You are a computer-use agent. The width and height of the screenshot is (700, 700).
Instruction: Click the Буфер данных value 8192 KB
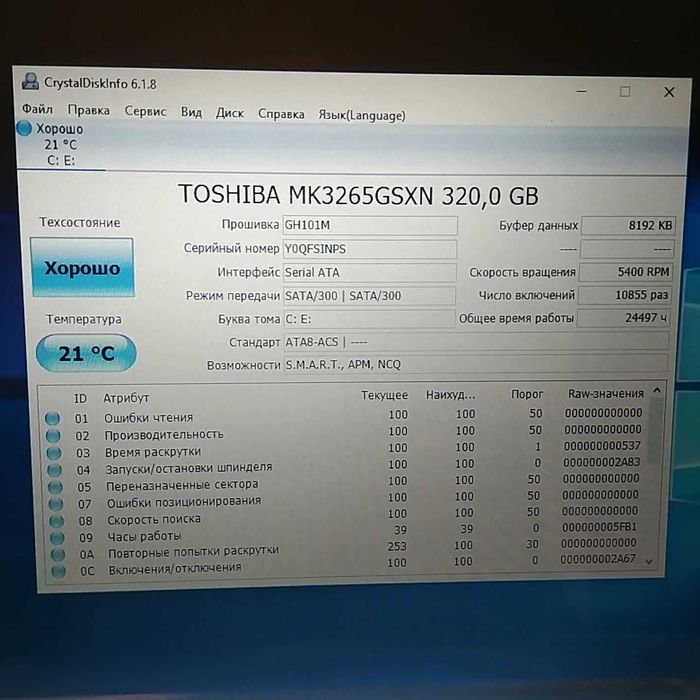click(x=628, y=225)
